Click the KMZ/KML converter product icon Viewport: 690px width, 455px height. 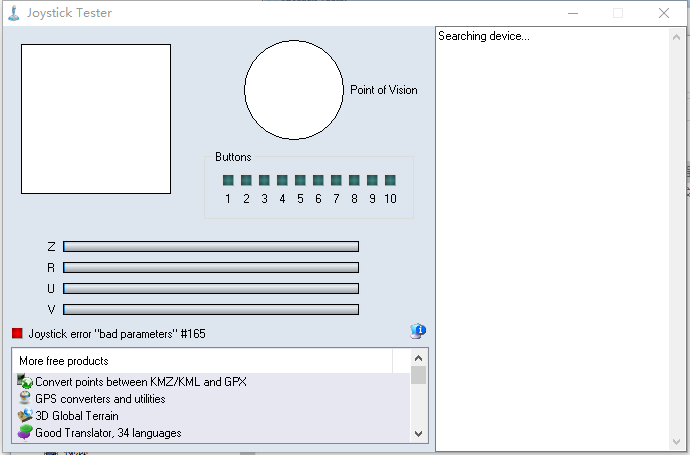point(25,381)
